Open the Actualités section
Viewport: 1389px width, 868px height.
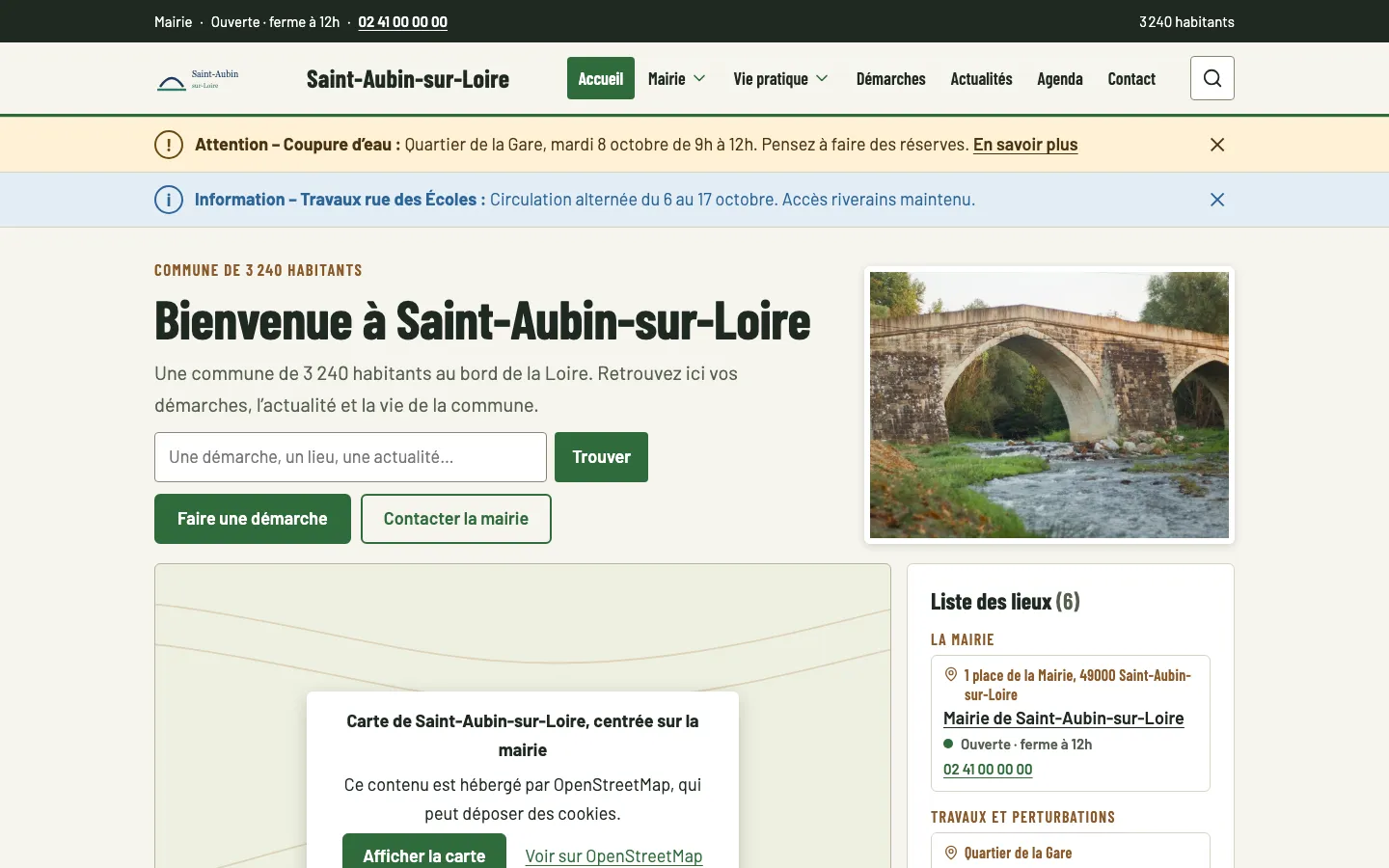pos(981,78)
